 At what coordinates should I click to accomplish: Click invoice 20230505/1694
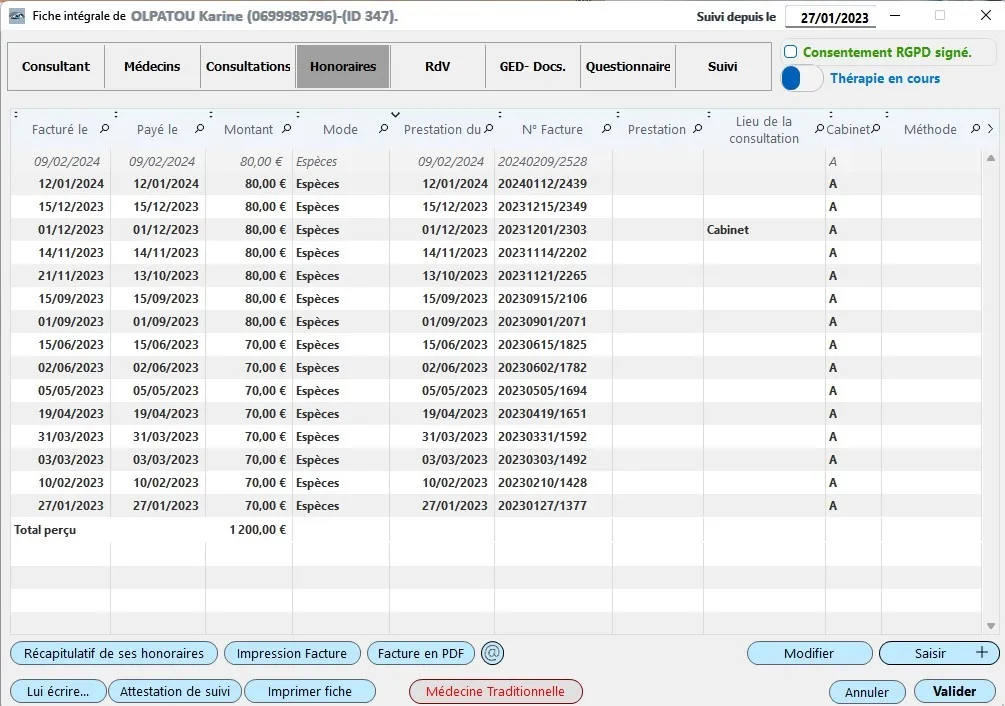(542, 391)
